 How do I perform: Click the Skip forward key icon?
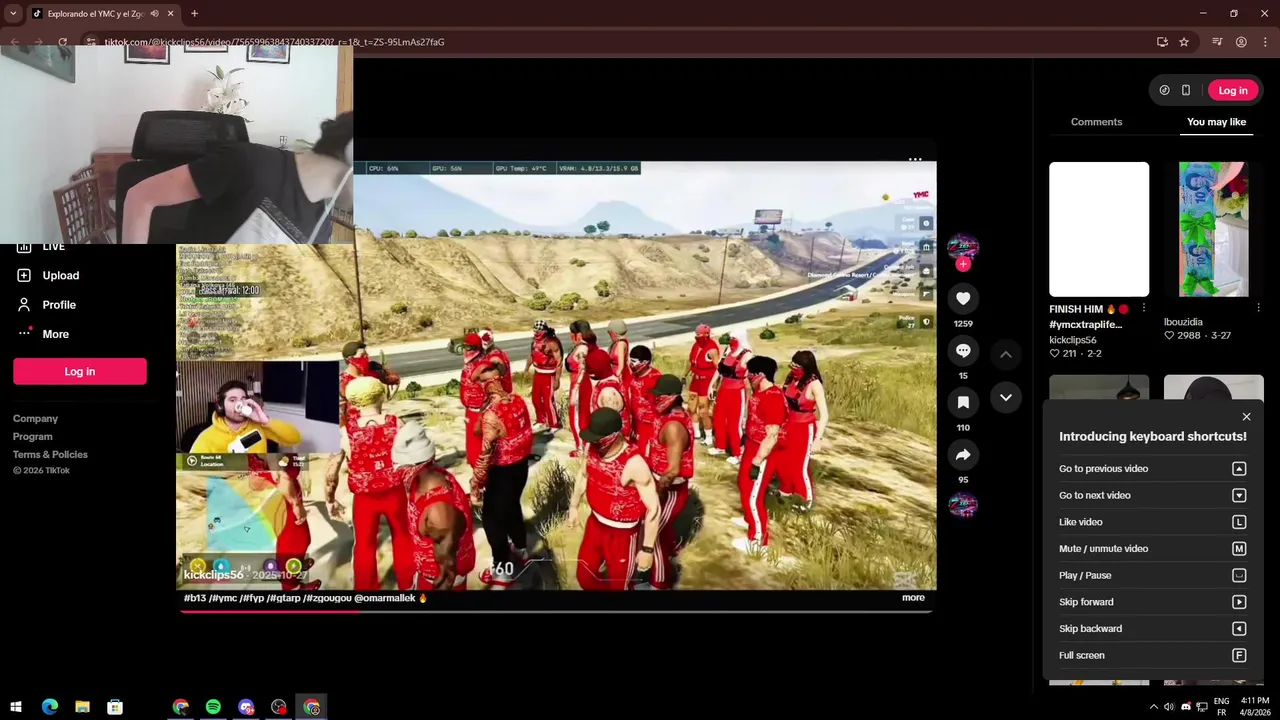click(1239, 602)
